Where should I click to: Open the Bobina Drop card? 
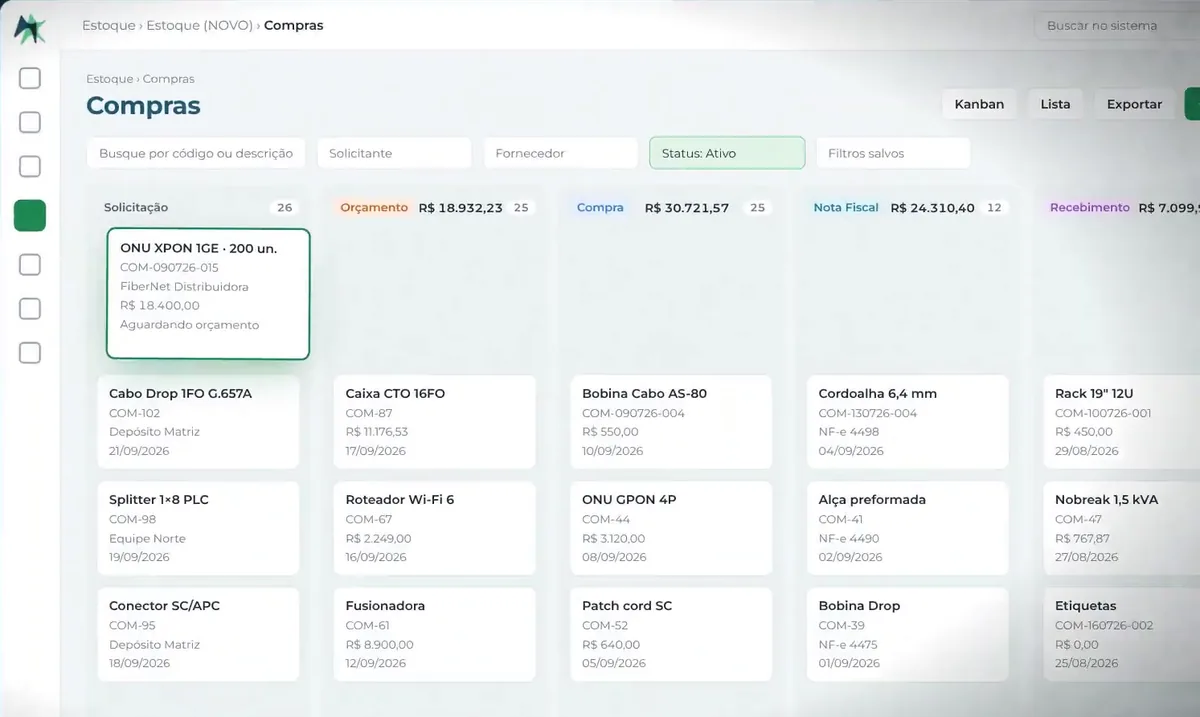tap(908, 634)
